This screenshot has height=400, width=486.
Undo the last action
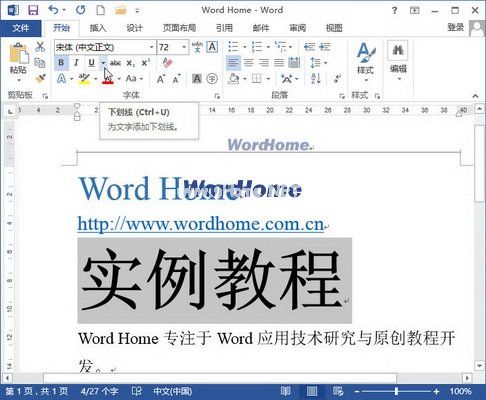(x=53, y=10)
